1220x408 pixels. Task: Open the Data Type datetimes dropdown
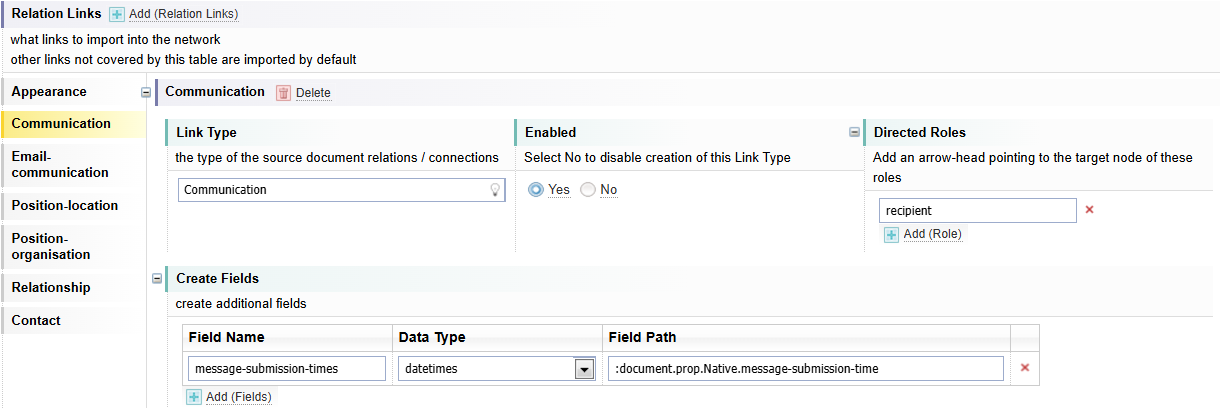[584, 369]
